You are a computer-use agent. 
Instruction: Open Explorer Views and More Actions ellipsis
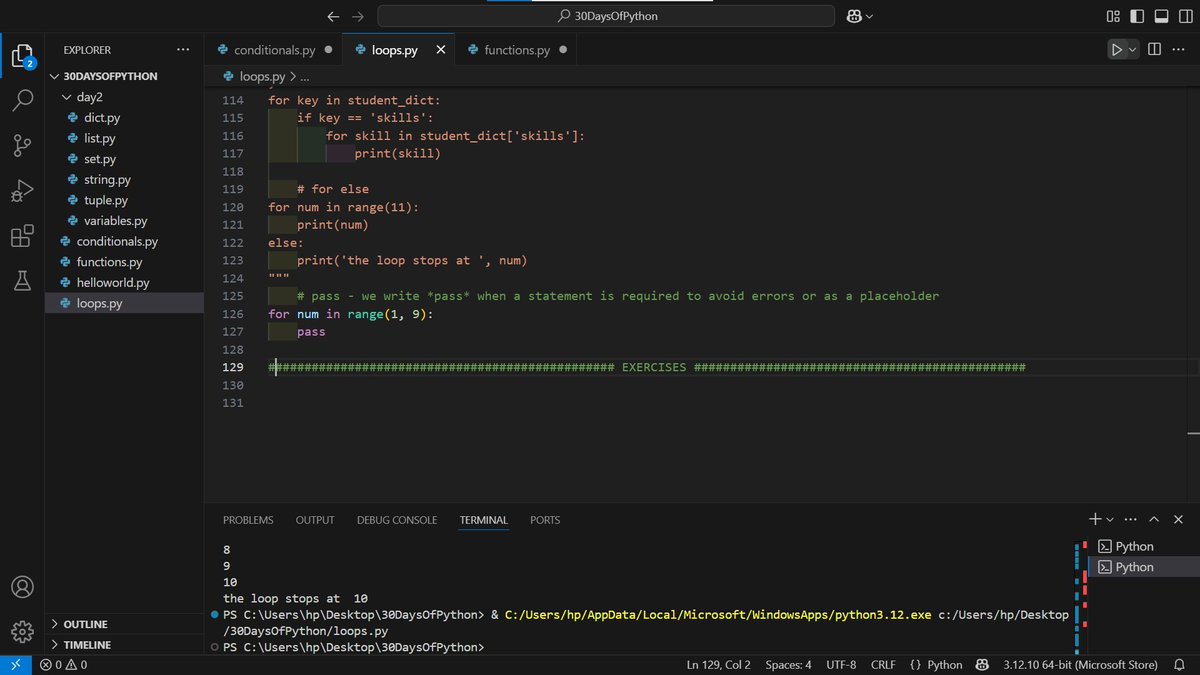click(x=182, y=49)
